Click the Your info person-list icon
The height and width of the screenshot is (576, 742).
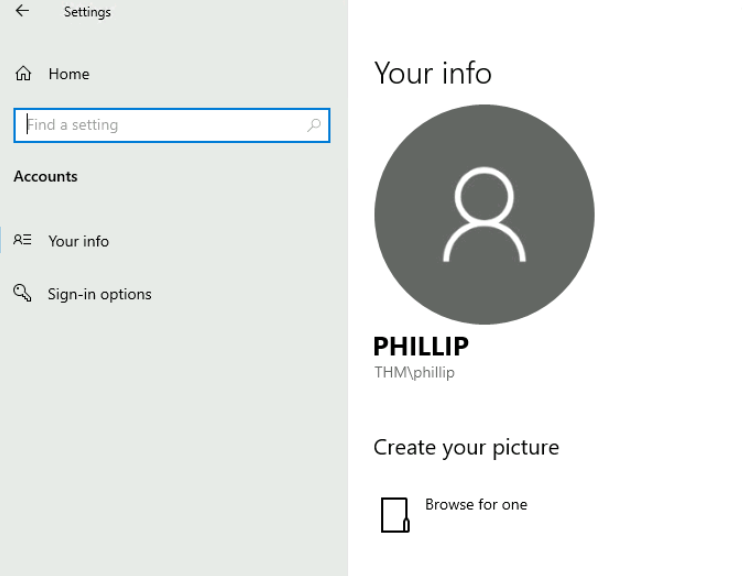tap(22, 239)
